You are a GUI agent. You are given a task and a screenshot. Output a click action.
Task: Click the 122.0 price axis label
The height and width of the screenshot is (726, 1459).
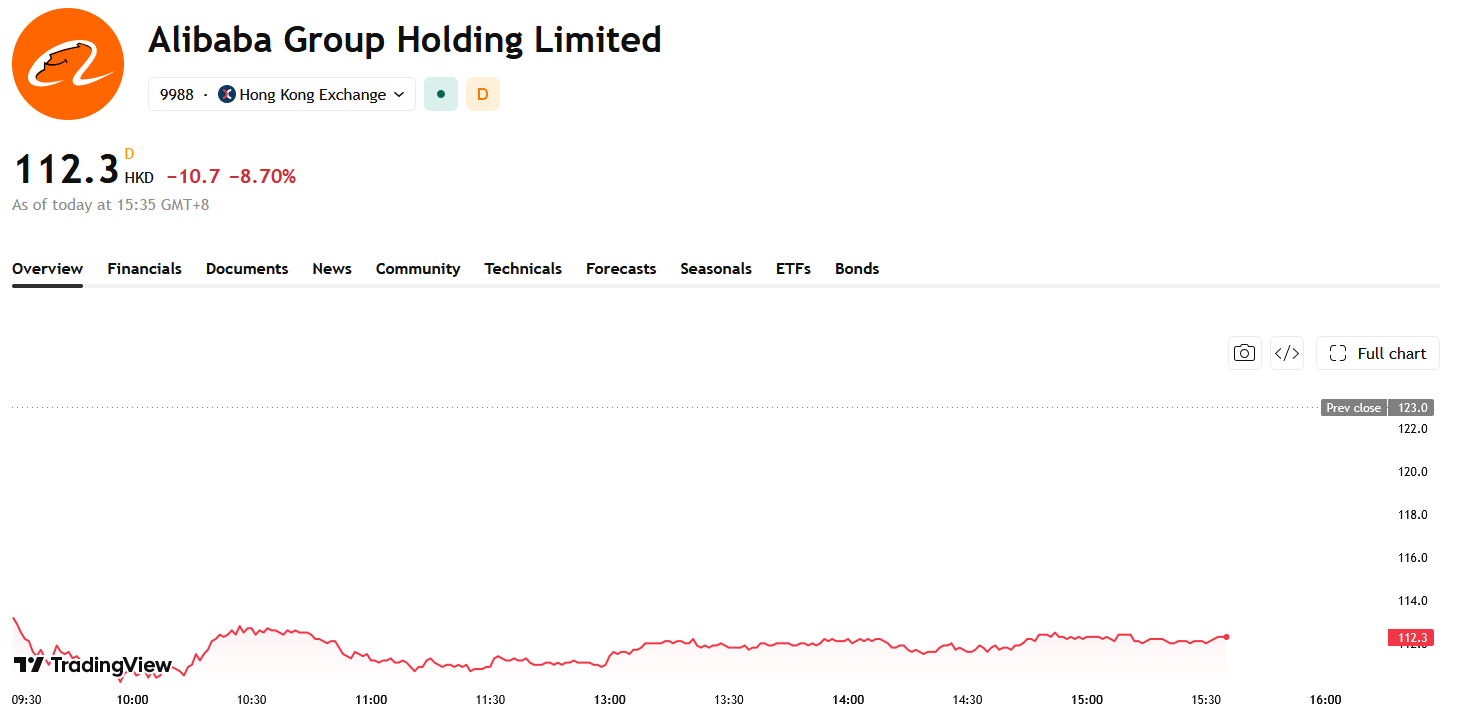click(1412, 428)
